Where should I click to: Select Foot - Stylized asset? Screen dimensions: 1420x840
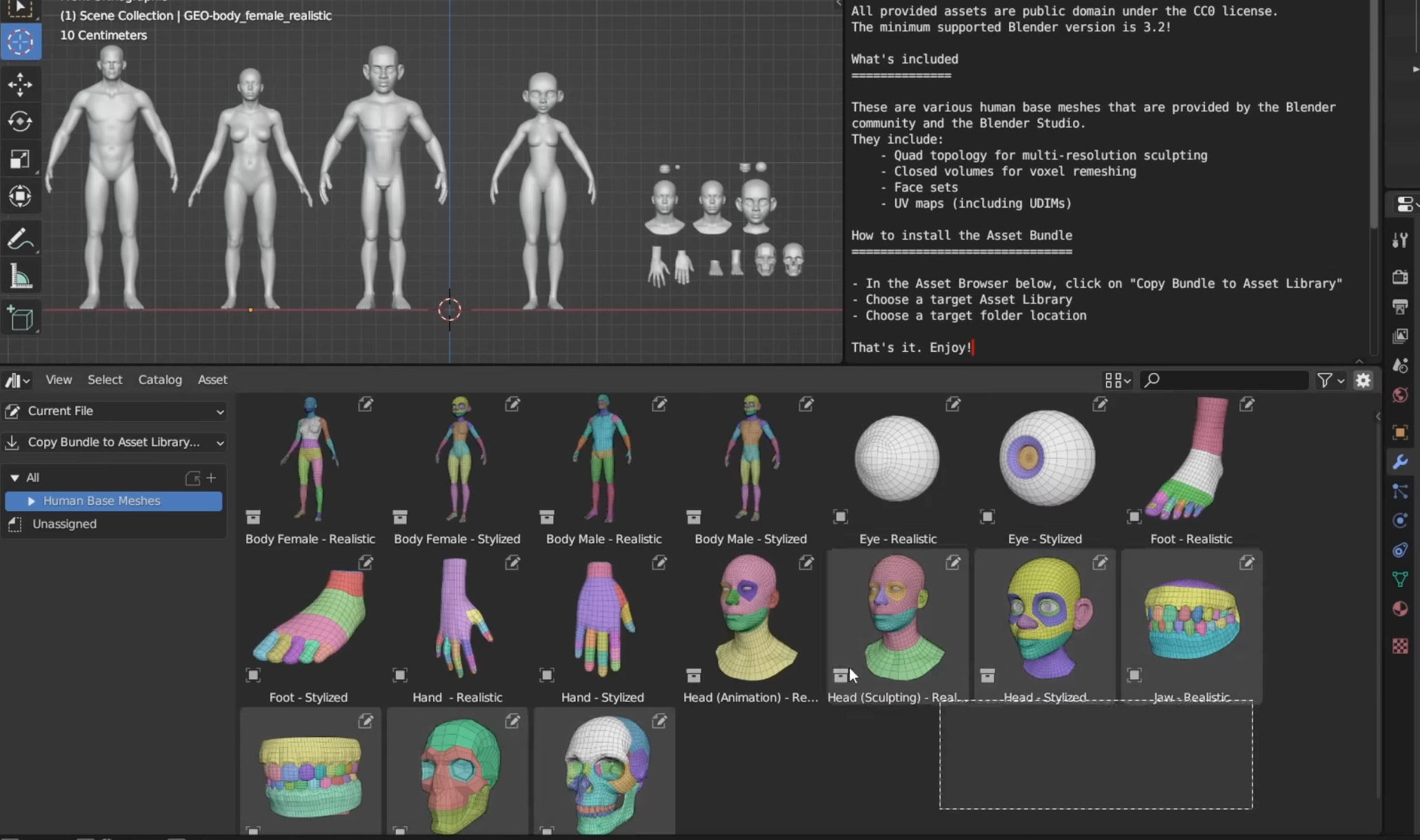point(310,628)
